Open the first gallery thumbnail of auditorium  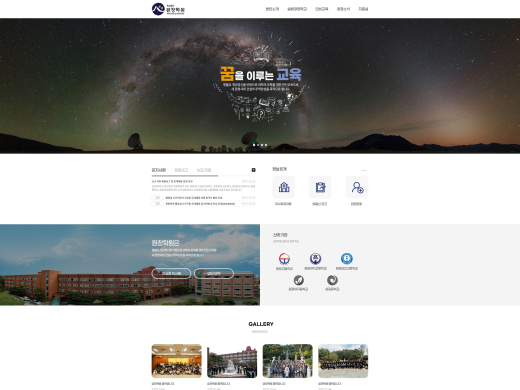pyautogui.click(x=177, y=361)
